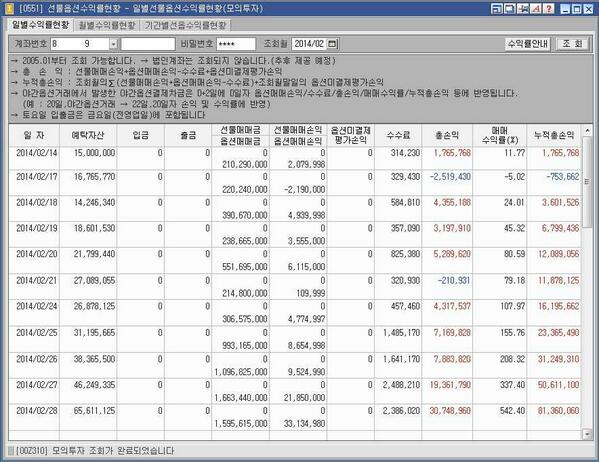
Task: Click the 옵션매매금 column header
Action: (x=240, y=141)
